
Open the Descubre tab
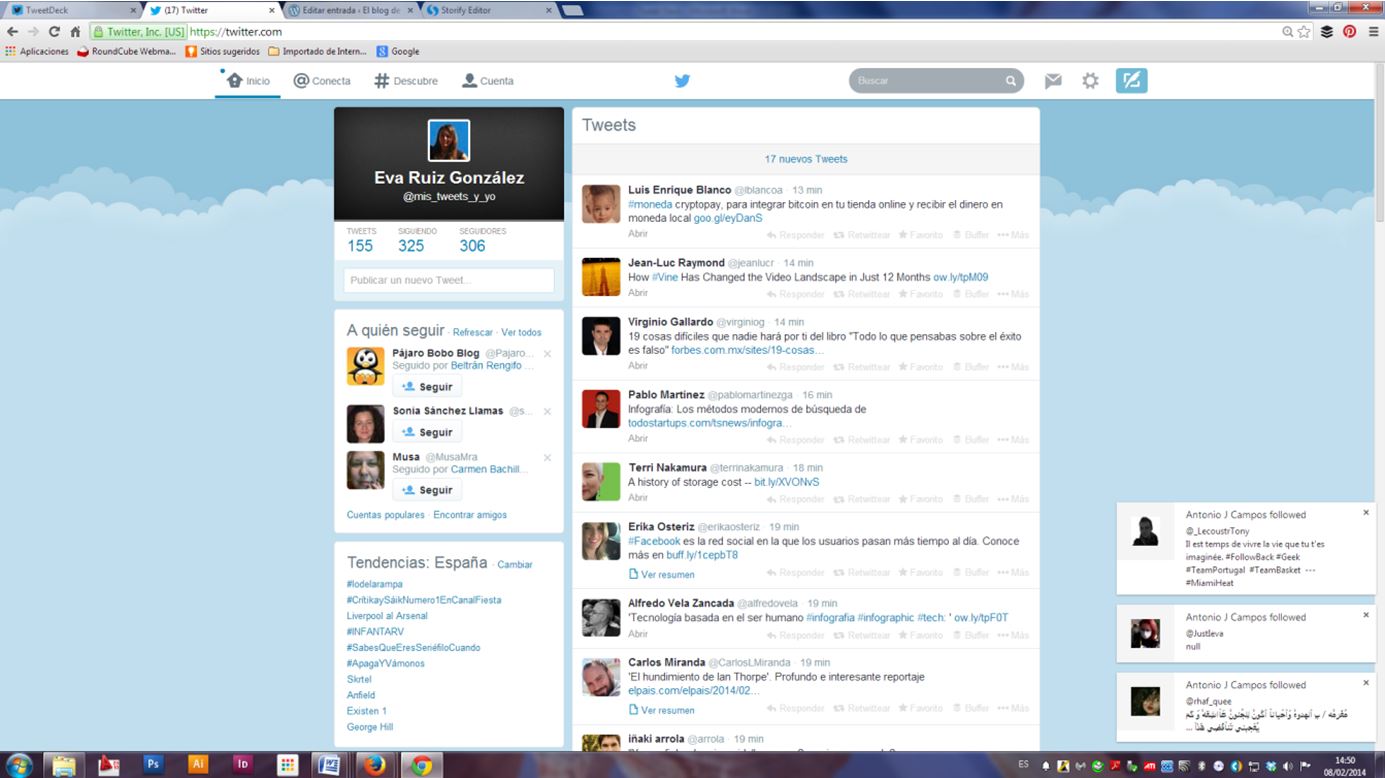click(x=406, y=81)
